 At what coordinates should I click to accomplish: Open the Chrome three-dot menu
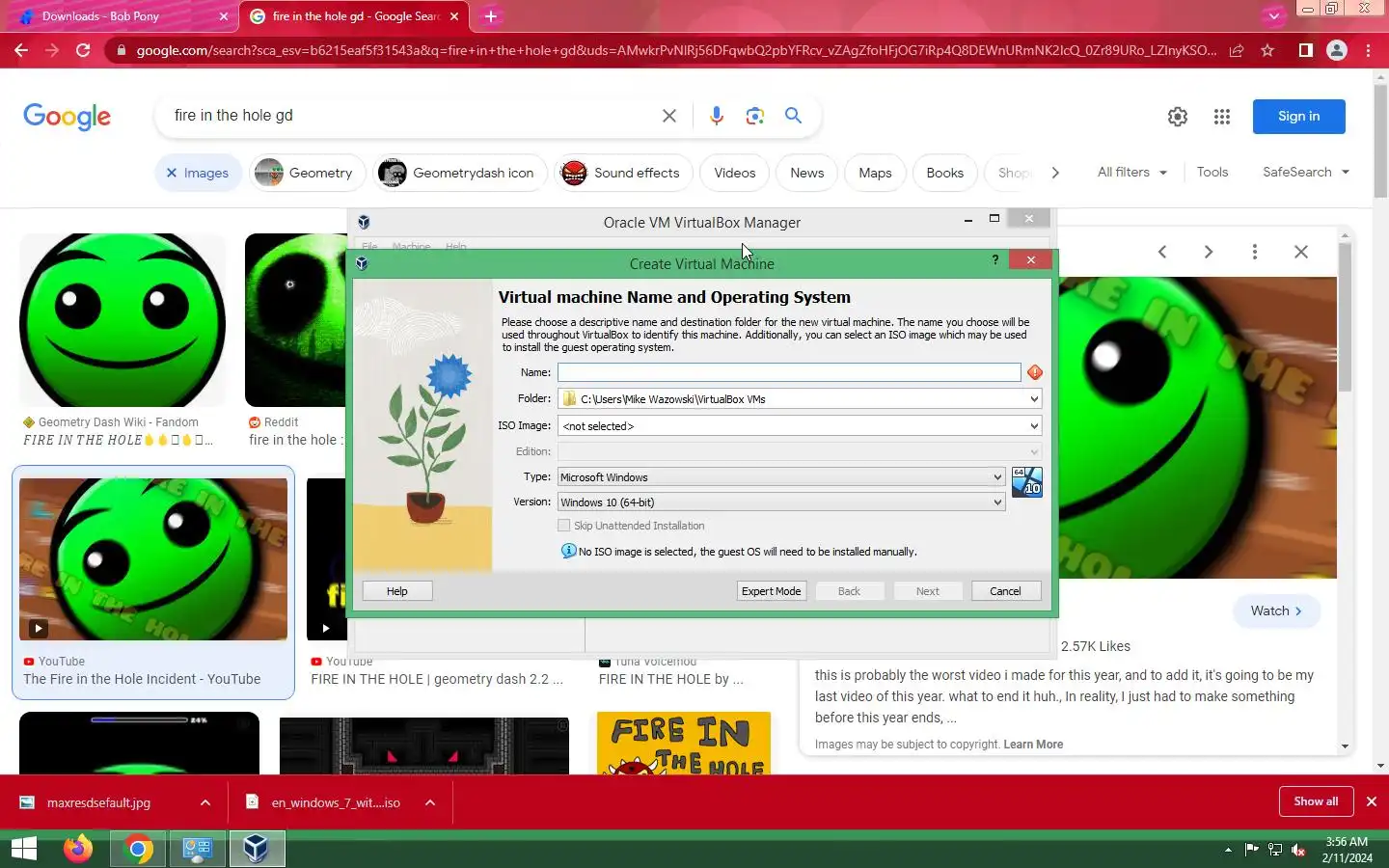(1368, 50)
